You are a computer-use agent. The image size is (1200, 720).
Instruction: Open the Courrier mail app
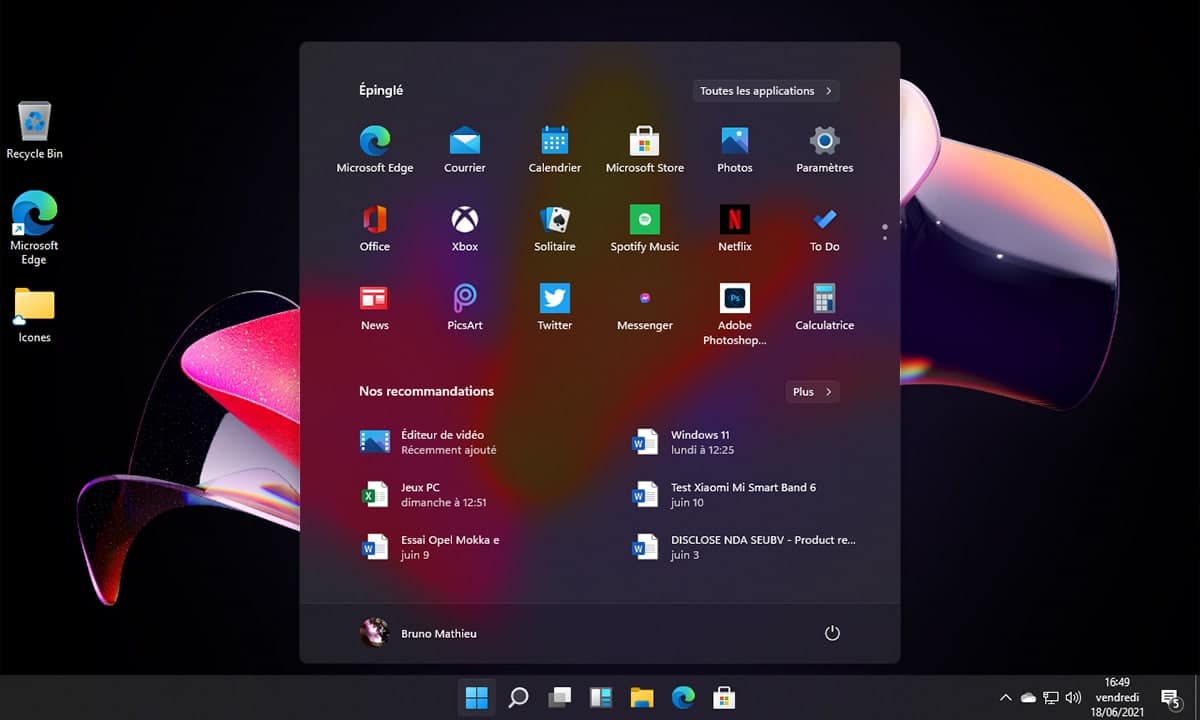[465, 150]
